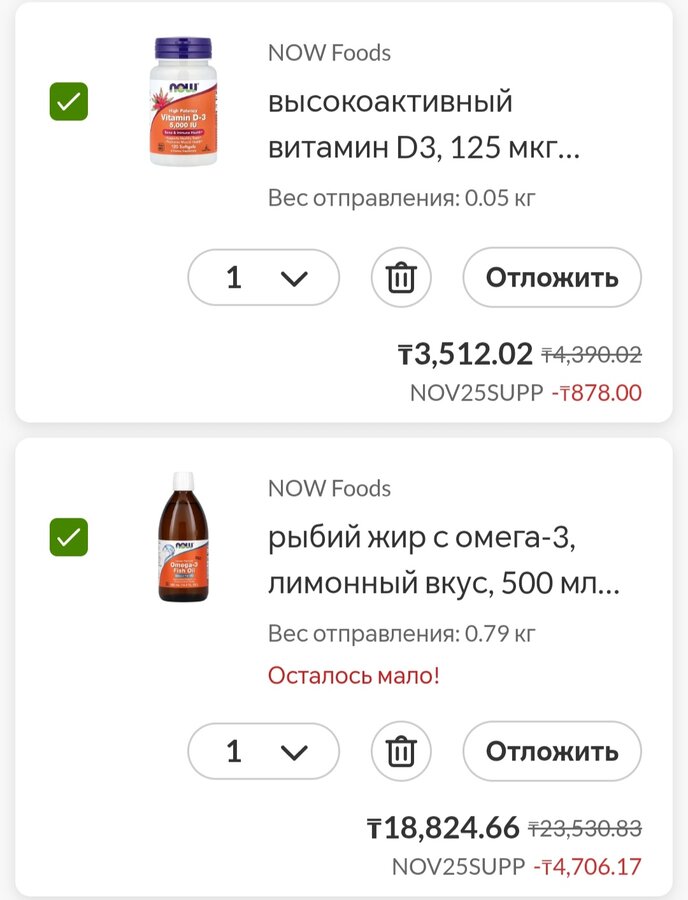
Task: Open product title 'высокоактивный витамин D3'
Action: (424, 125)
